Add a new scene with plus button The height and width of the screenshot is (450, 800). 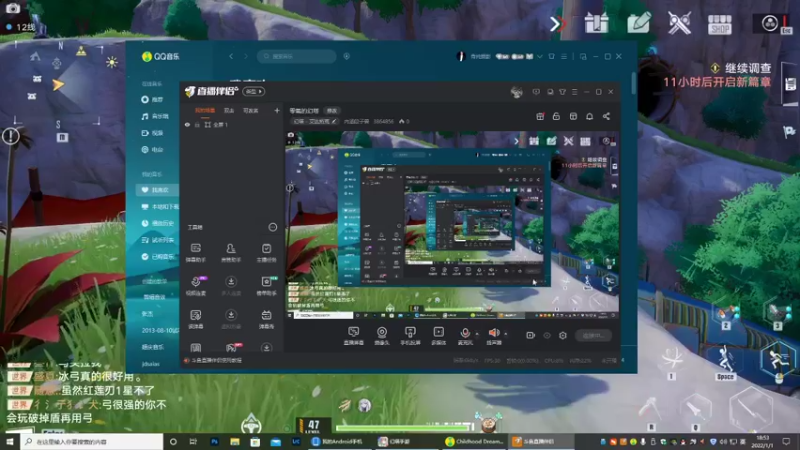277,110
